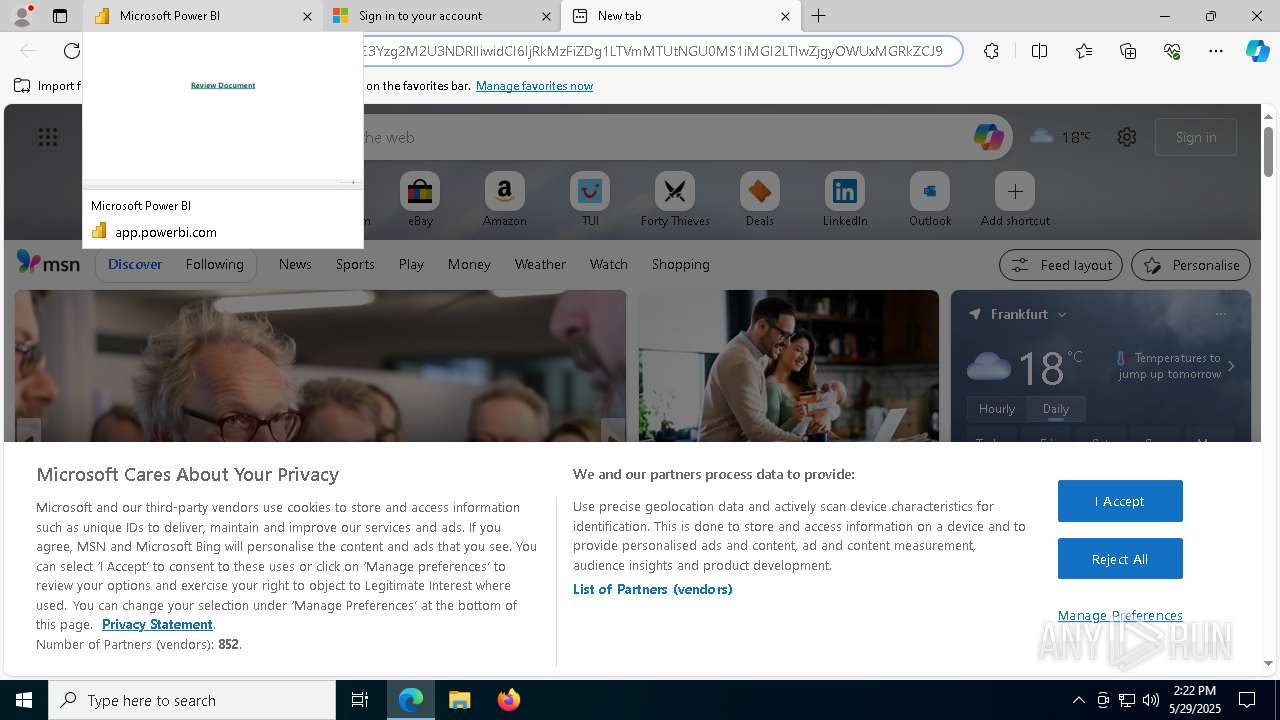The width and height of the screenshot is (1280, 720).
Task: Open the LinkedIn shortcut tile
Action: point(845,199)
